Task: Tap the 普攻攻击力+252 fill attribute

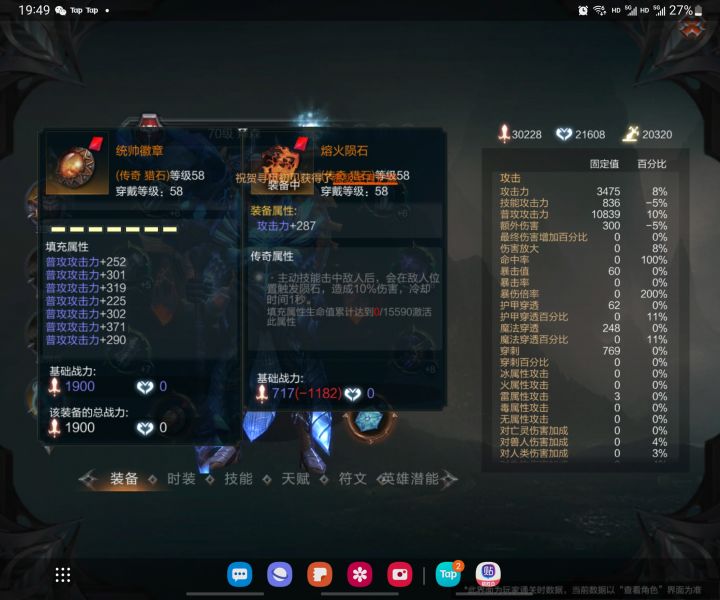Action: coord(86,262)
